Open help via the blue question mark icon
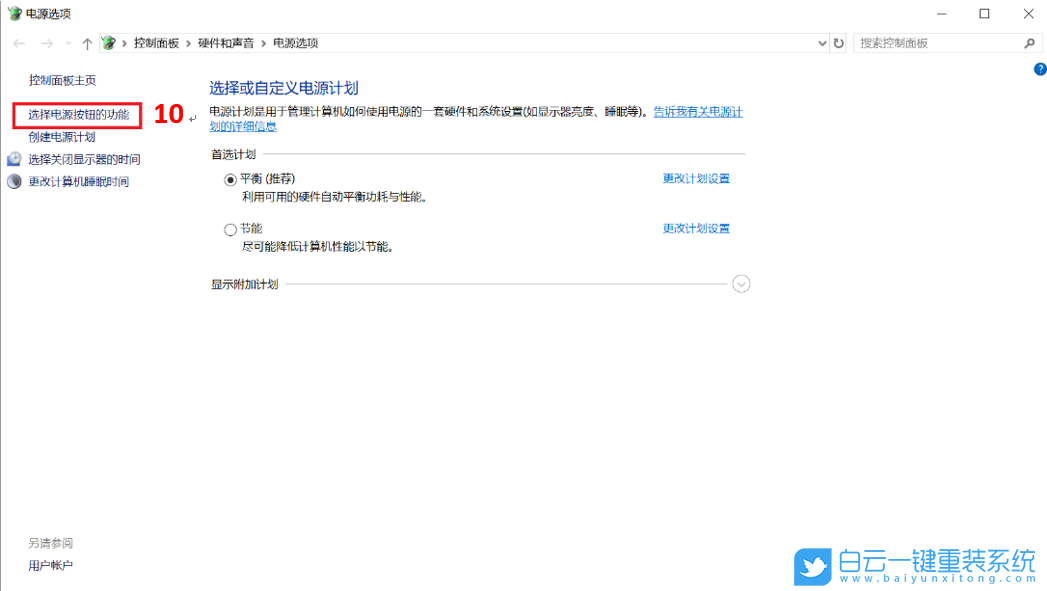The image size is (1047, 591). click(1039, 69)
